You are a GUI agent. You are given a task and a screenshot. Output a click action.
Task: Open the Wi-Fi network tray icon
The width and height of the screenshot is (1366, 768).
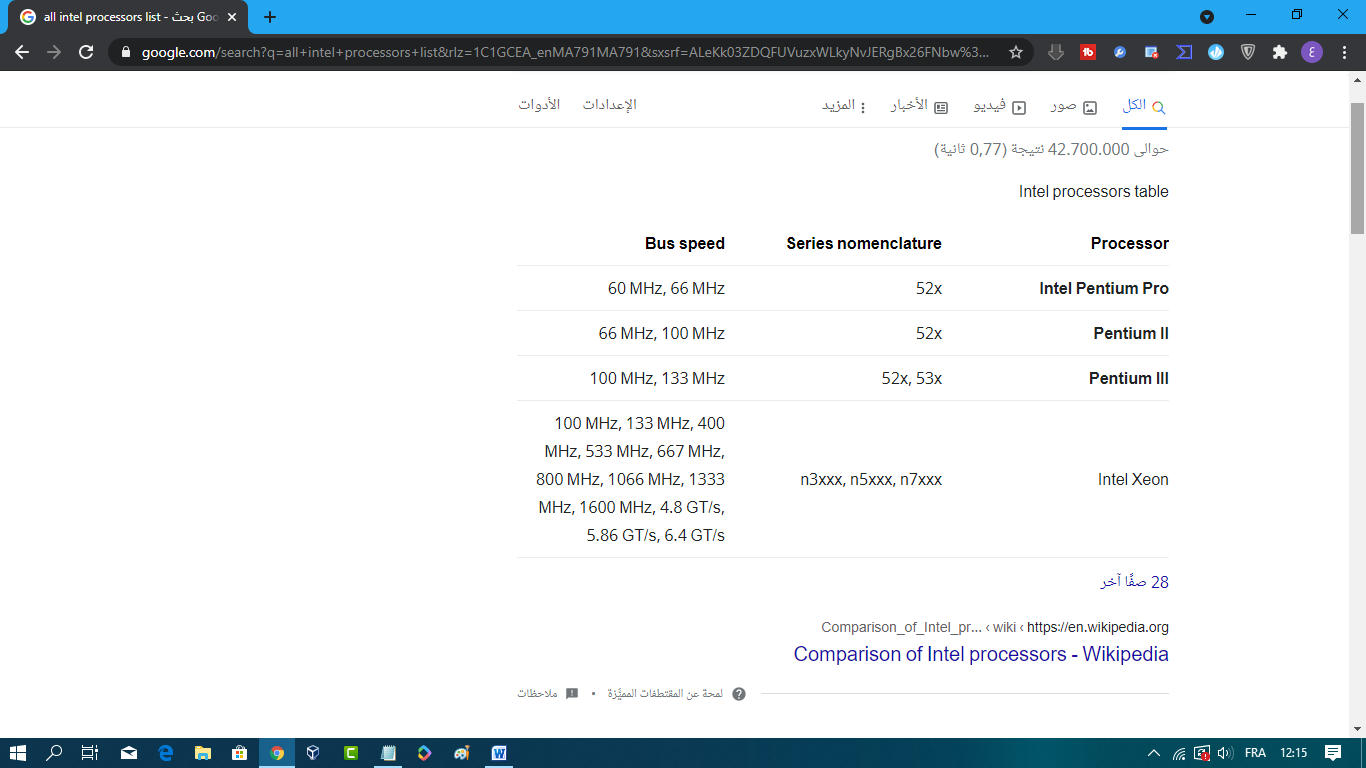[x=1179, y=753]
